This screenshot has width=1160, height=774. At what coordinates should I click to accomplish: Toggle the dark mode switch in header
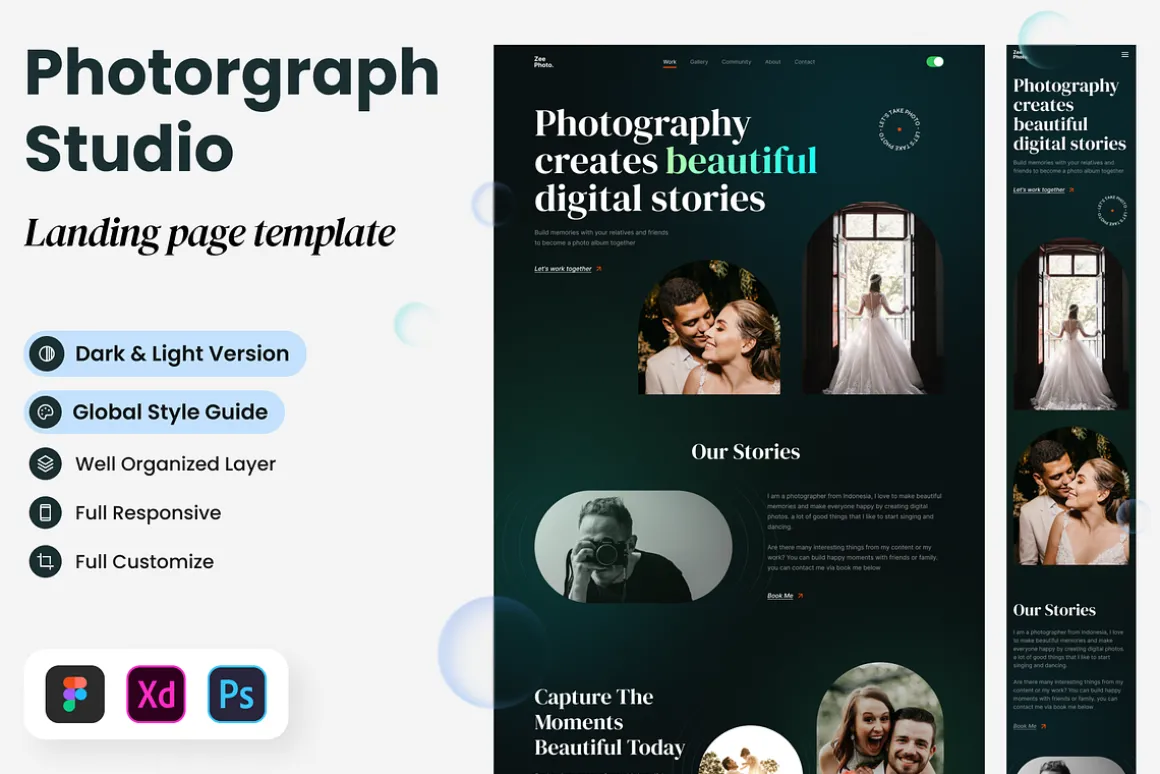(935, 62)
